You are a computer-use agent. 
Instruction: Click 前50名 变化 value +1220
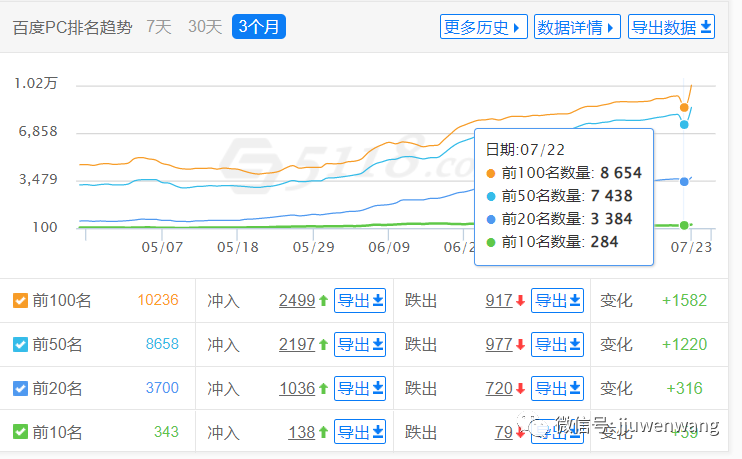684,344
